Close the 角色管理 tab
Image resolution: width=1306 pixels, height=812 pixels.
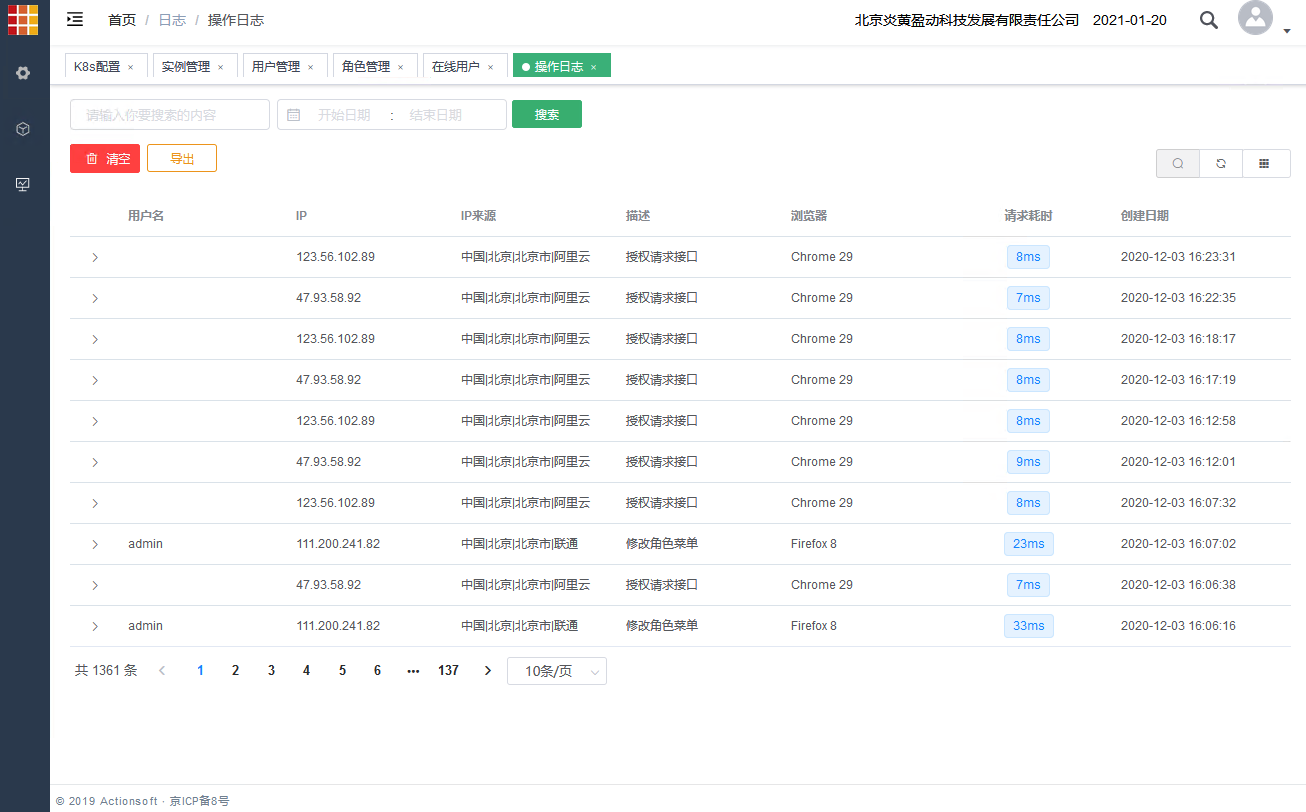point(400,67)
